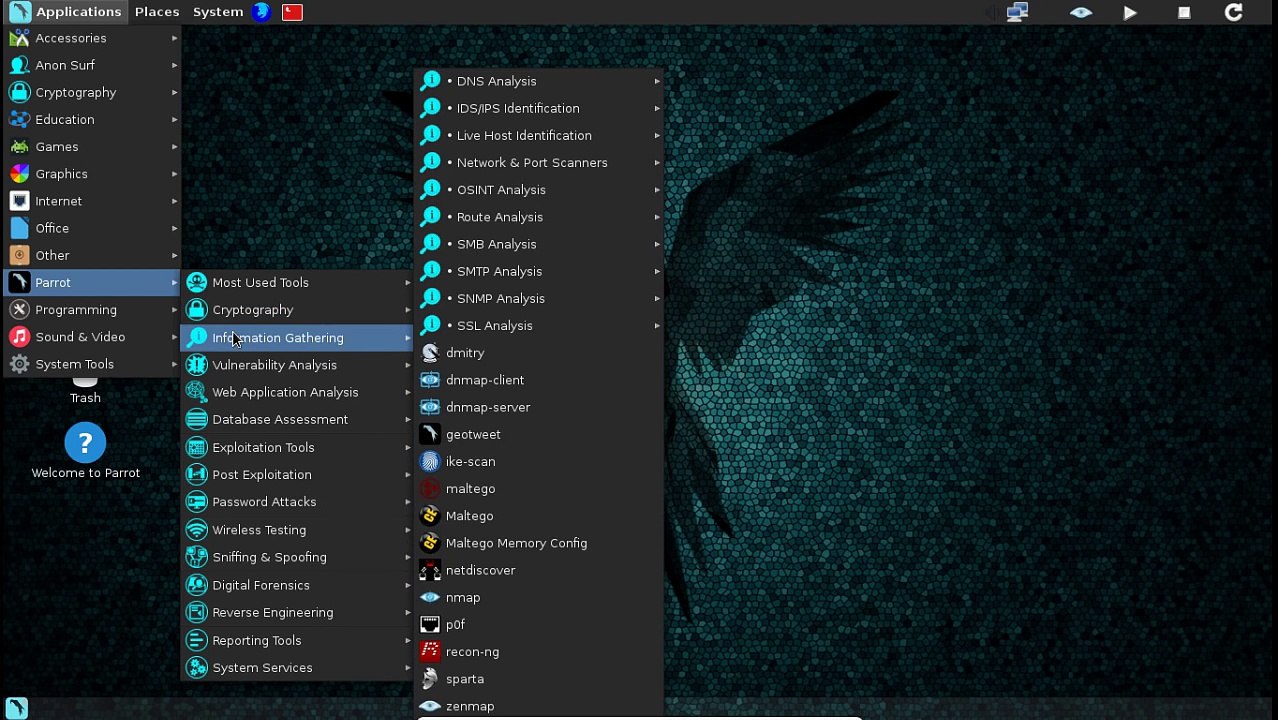Open the System menu
Viewport: 1278px width, 720px height.
point(218,12)
